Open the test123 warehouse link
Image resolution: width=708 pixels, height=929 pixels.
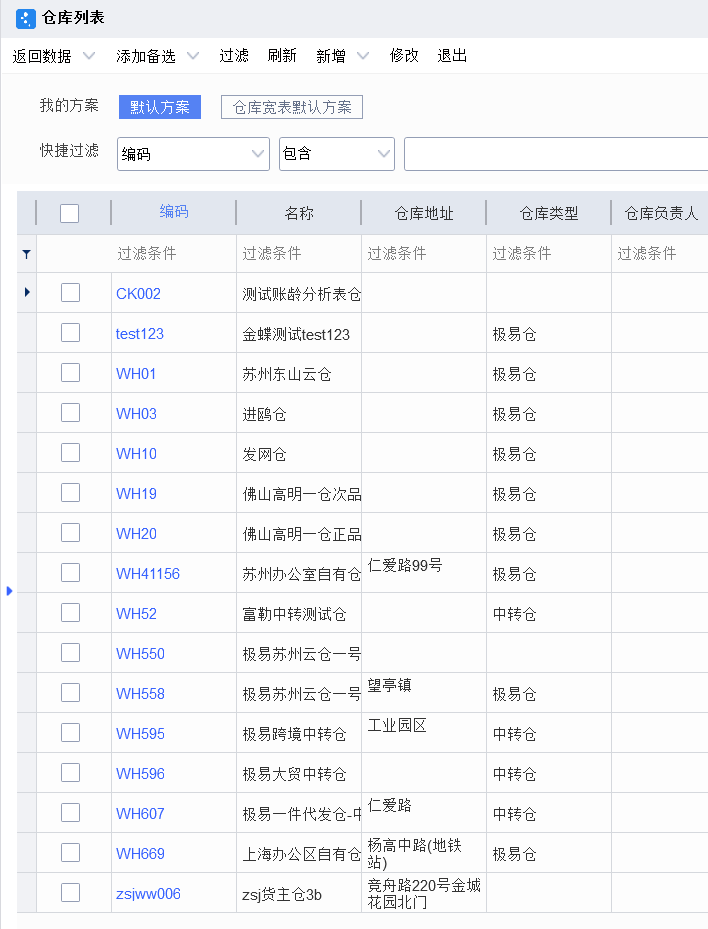pos(139,334)
